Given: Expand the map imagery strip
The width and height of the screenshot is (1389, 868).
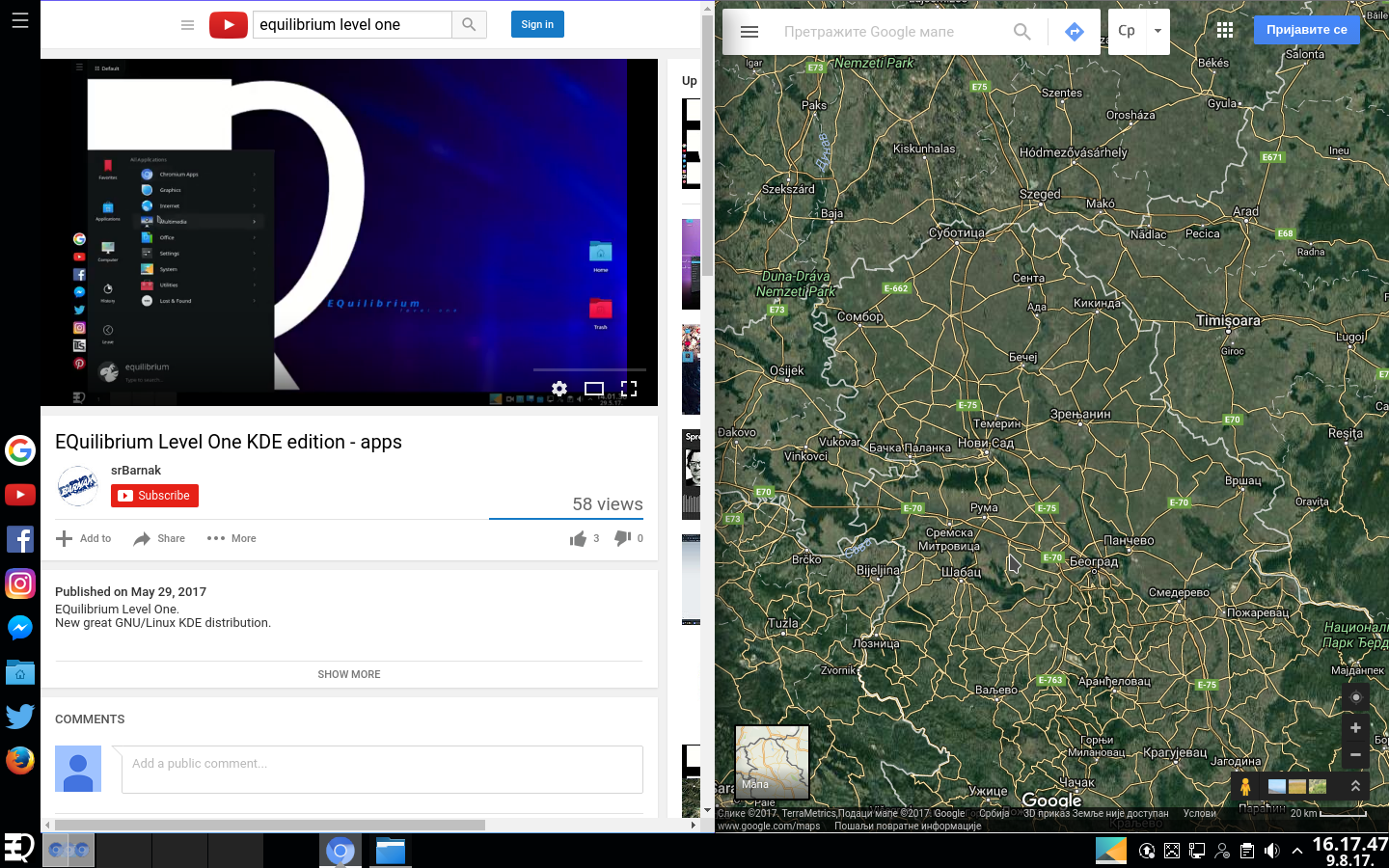Looking at the screenshot, I should click(x=1355, y=786).
